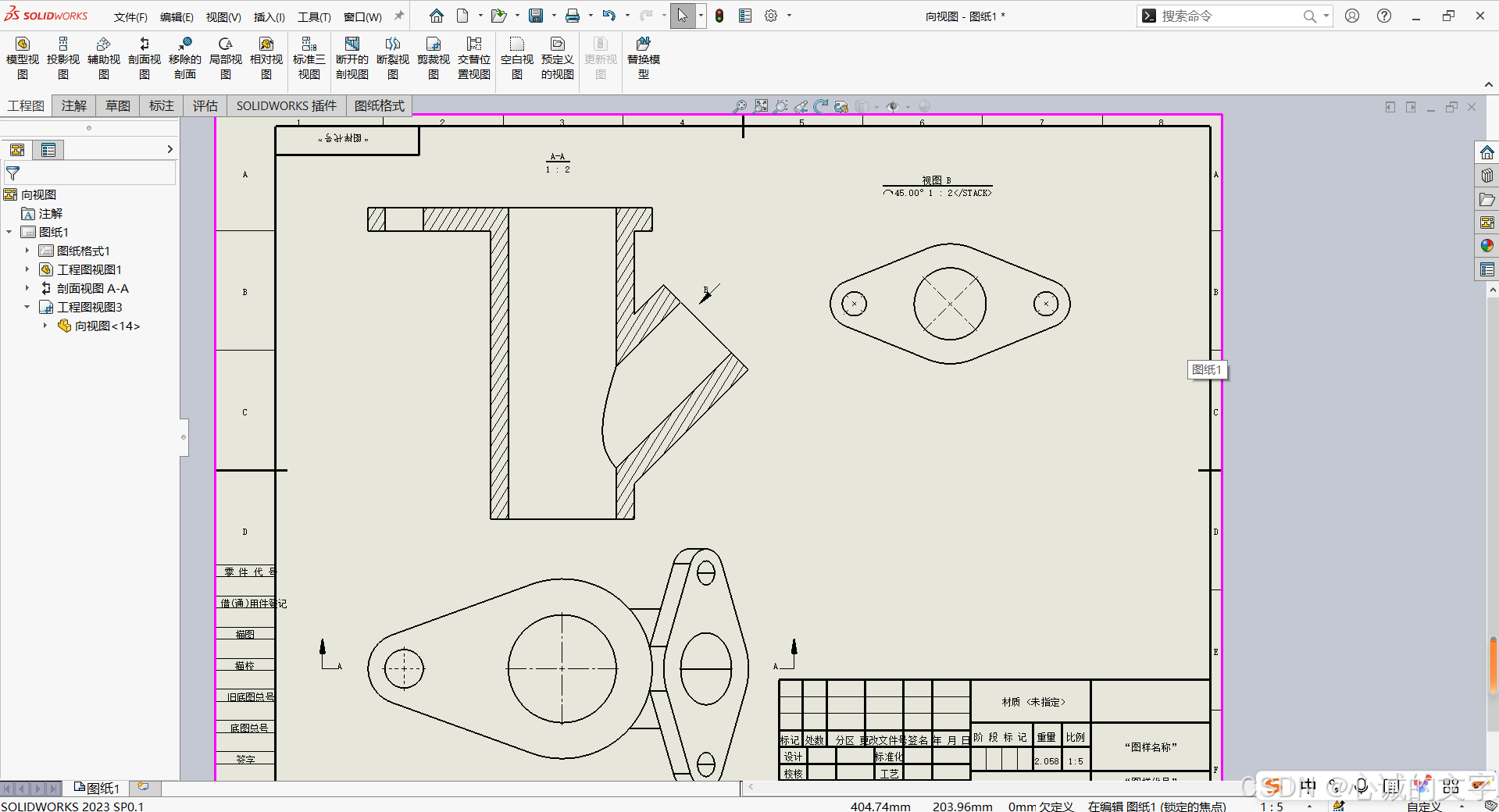This screenshot has width=1499, height=812.
Task: Click the Broken-out Section tool (断开的剖视图)
Action: tap(352, 59)
